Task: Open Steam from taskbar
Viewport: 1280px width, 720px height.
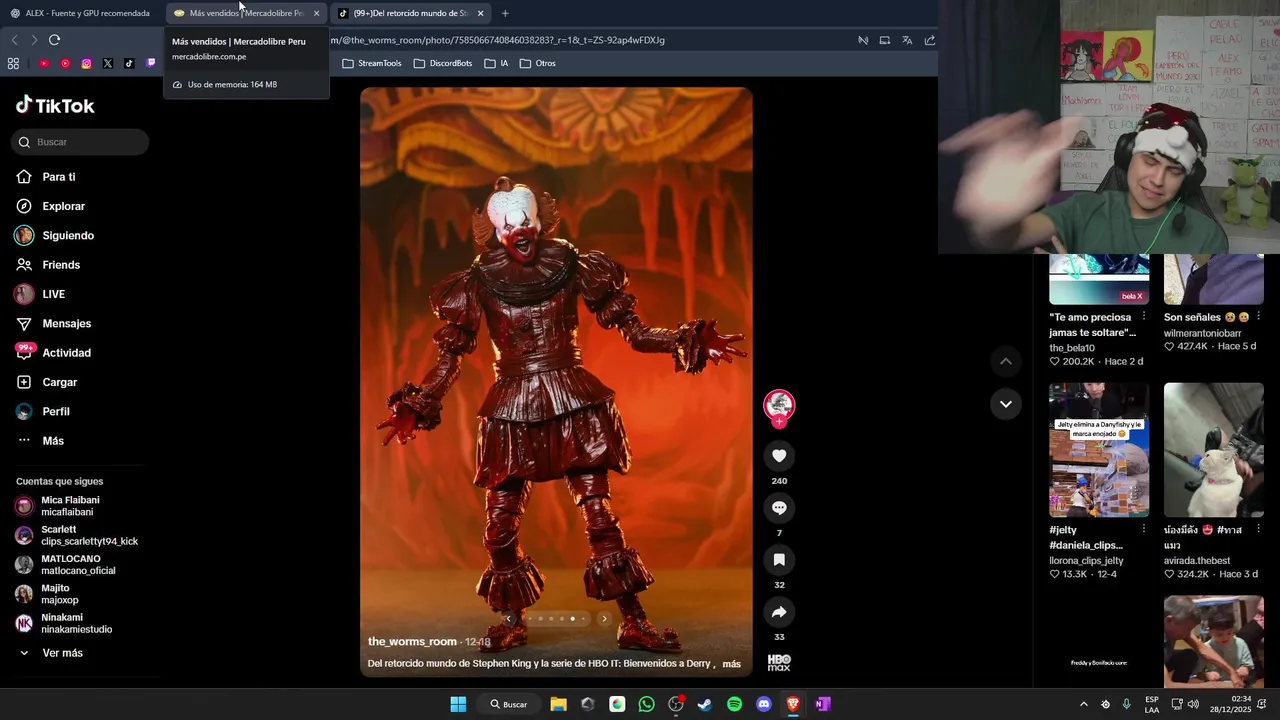Action: 705,704
